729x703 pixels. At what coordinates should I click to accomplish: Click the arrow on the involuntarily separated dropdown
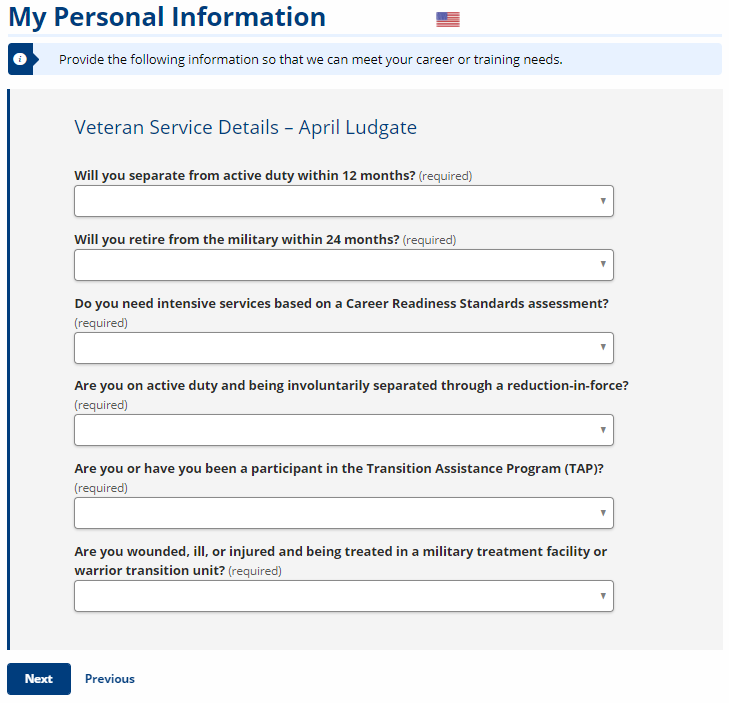[603, 430]
